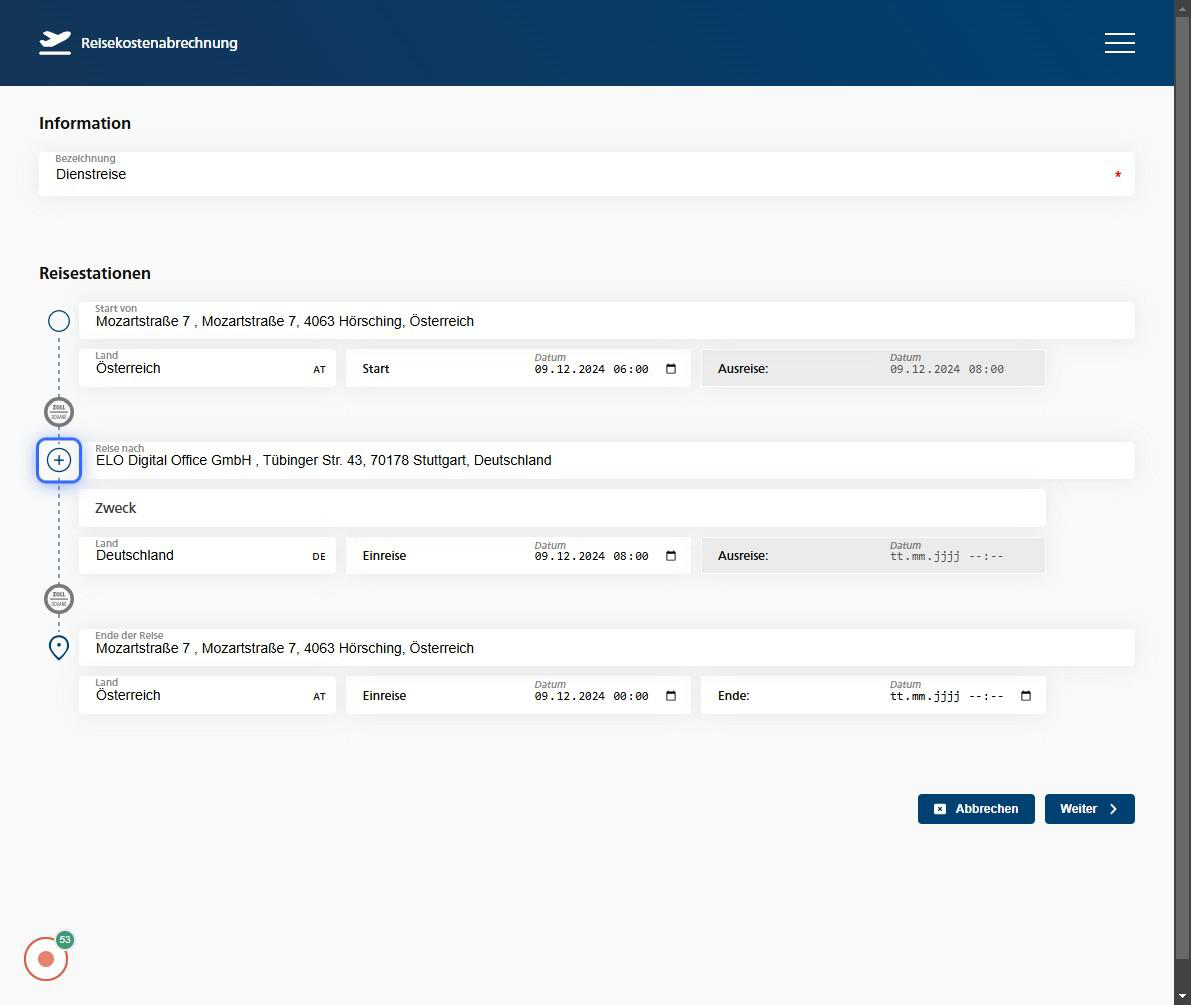Screen dimensions: 1191x1005
Task: Click the Bezeichnung field containing Dienstreise
Action: (x=585, y=174)
